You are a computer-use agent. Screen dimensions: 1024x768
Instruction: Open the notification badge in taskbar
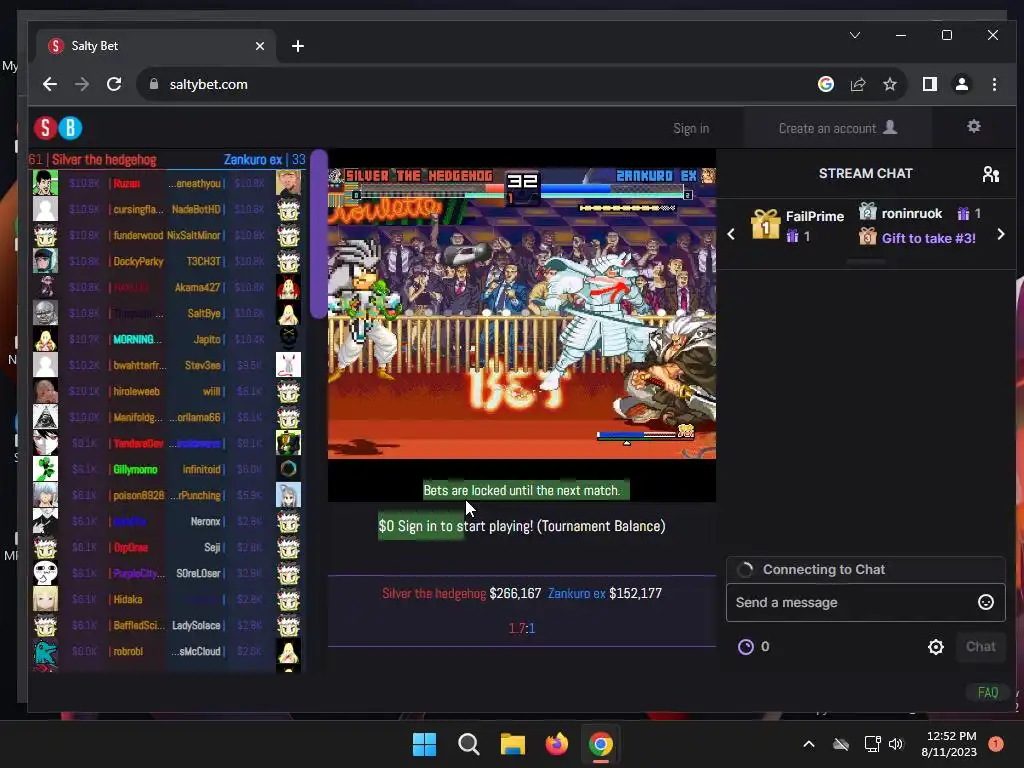pyautogui.click(x=995, y=744)
